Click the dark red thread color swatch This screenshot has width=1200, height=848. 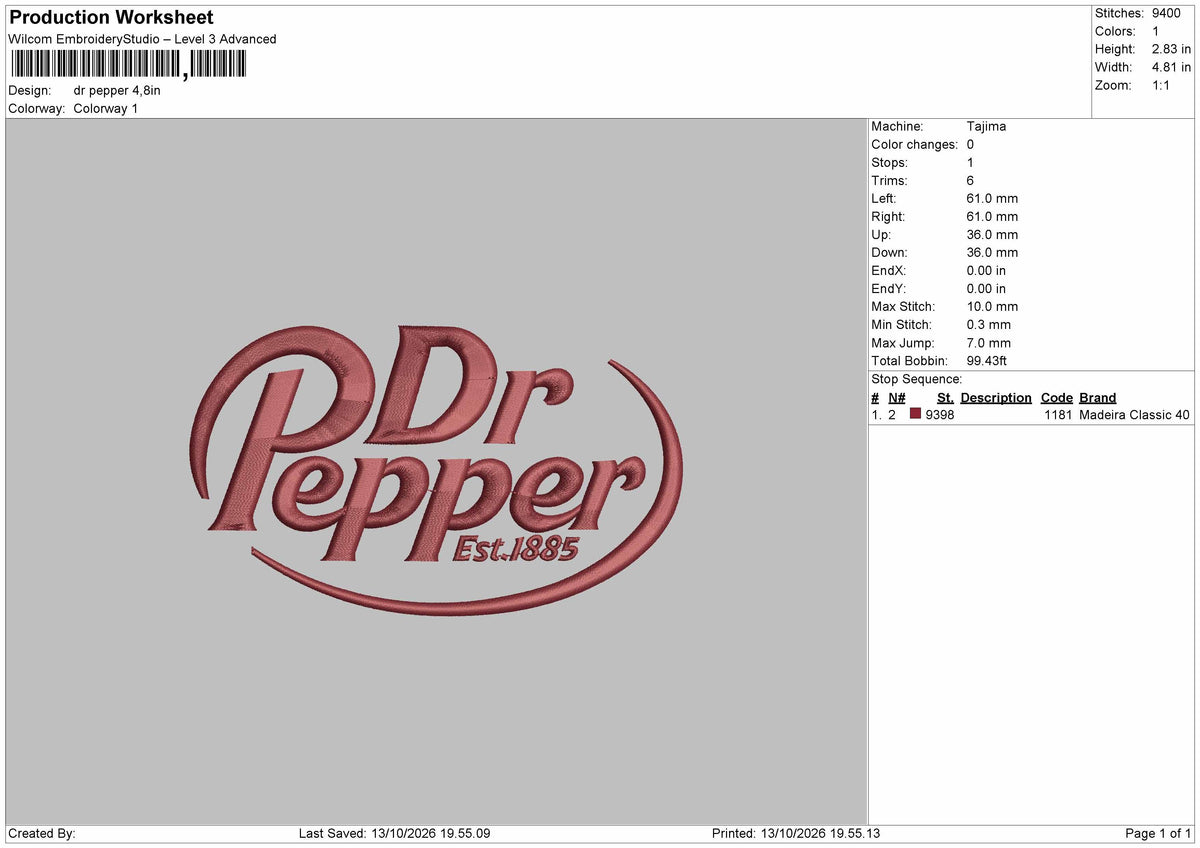tap(915, 414)
